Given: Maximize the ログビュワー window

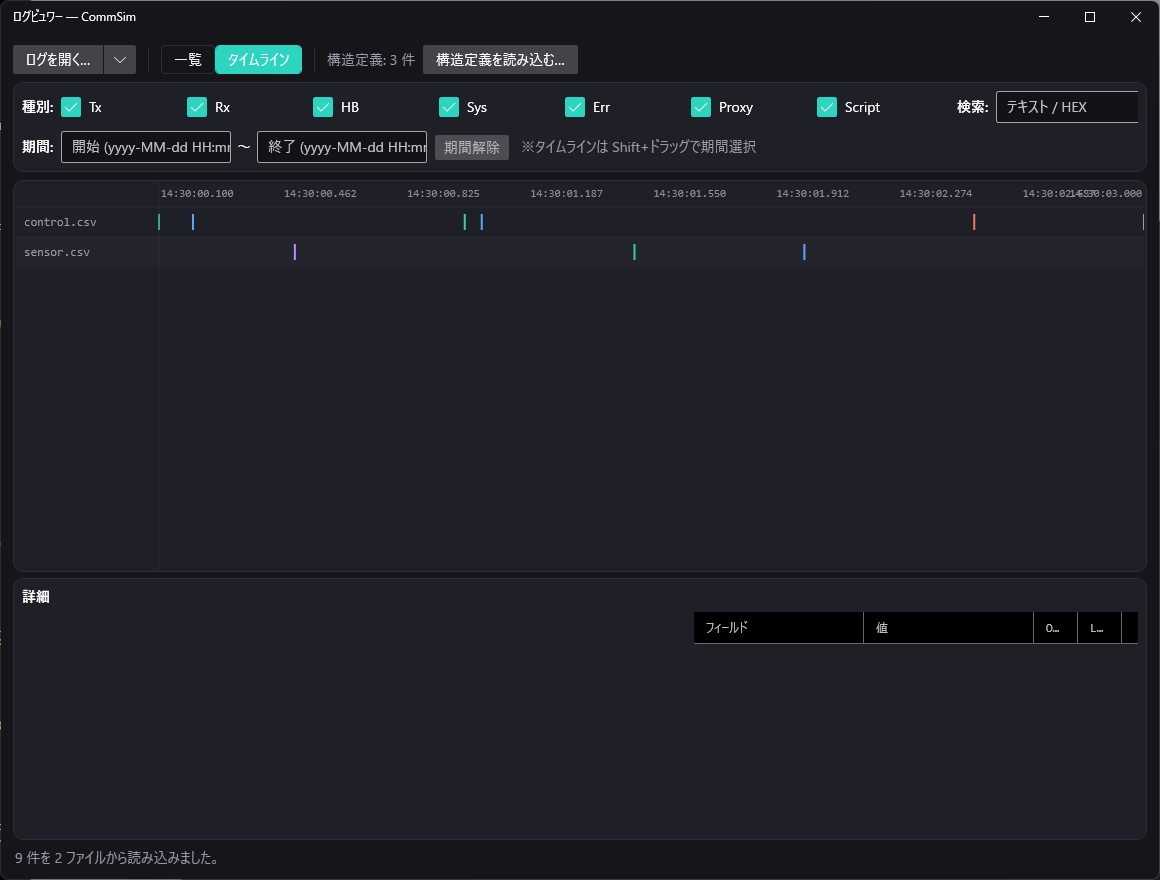Looking at the screenshot, I should [x=1090, y=17].
